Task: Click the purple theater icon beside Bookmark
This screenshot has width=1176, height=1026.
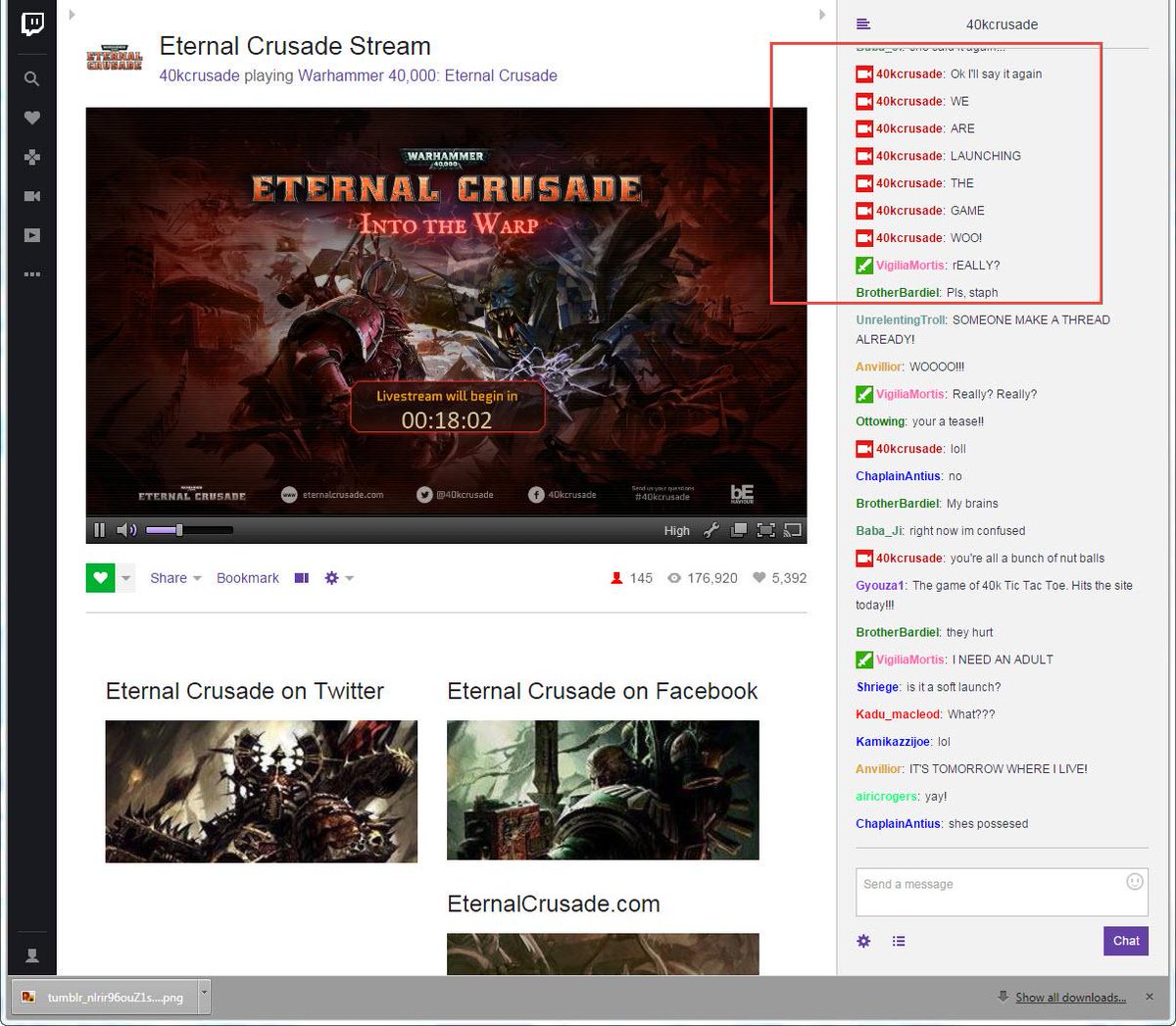Action: [302, 578]
